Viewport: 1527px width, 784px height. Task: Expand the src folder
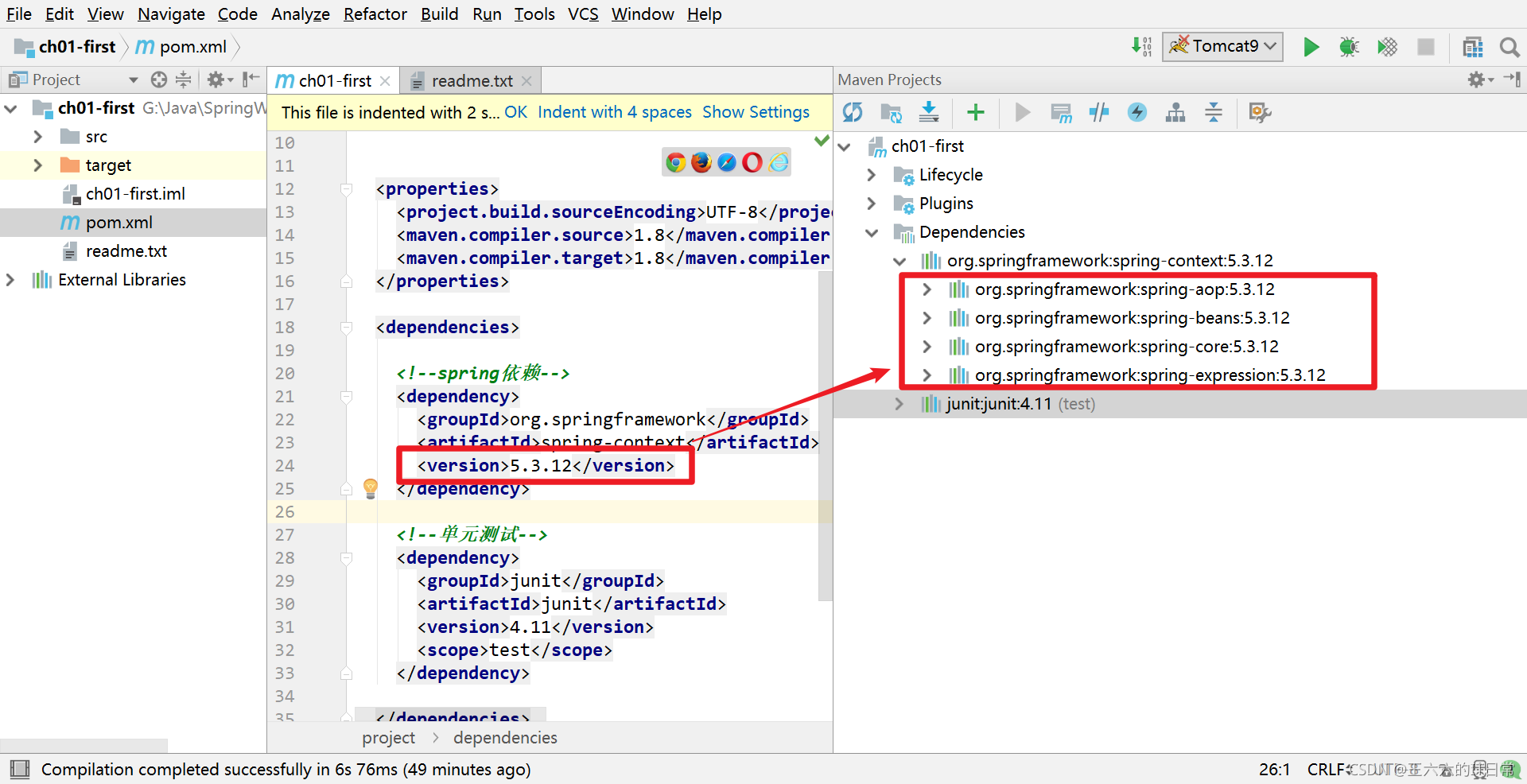pyautogui.click(x=37, y=137)
